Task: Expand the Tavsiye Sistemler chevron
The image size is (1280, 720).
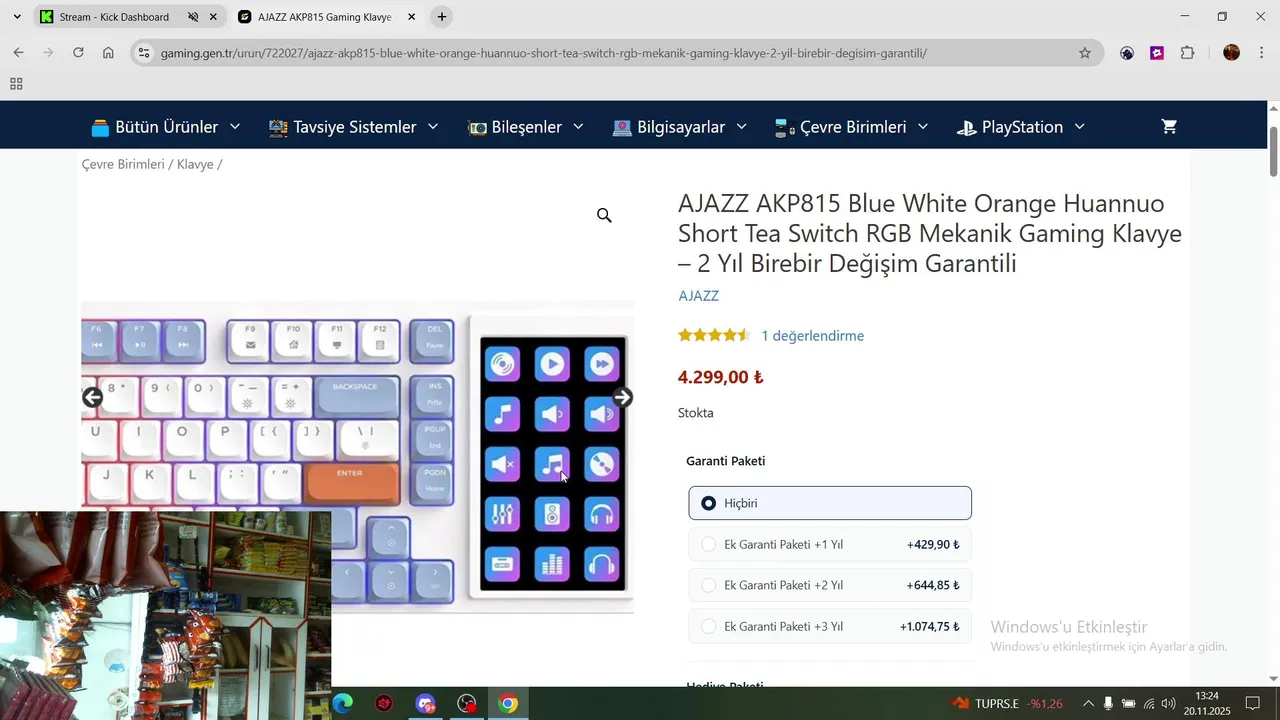Action: pos(433,127)
